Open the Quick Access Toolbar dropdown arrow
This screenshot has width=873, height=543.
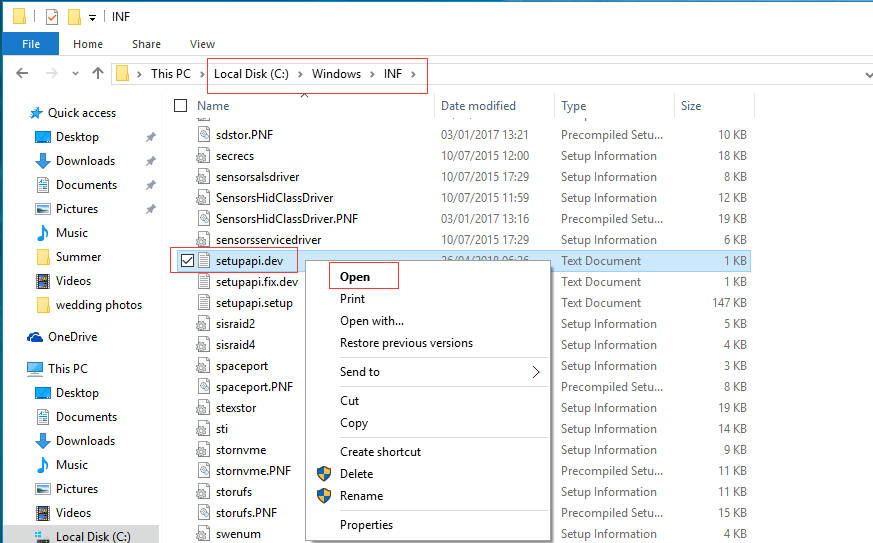click(93, 17)
